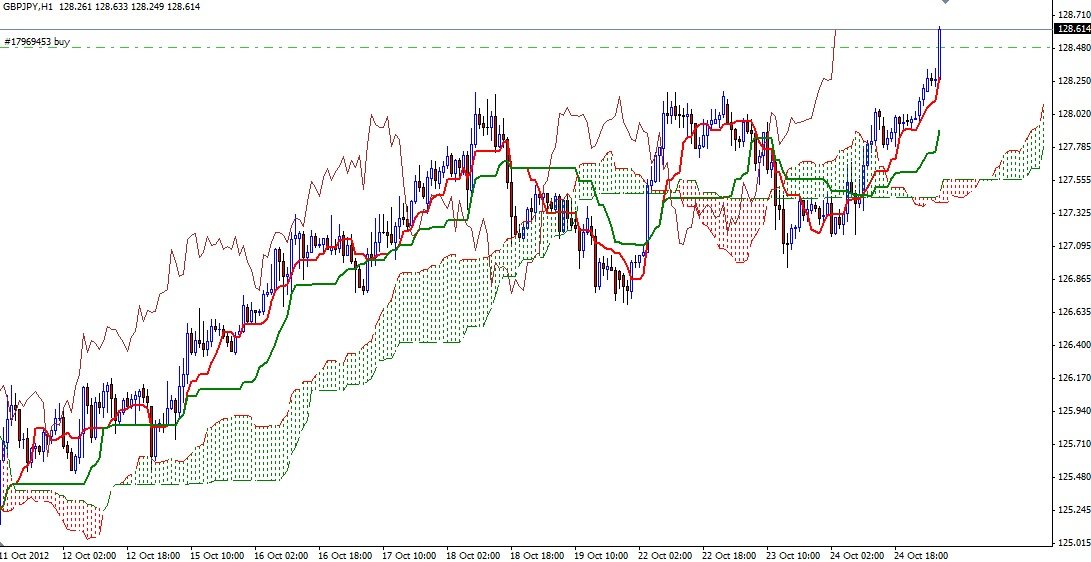
Task: Click the 128.710 price at axis top
Action: tap(1074, 15)
